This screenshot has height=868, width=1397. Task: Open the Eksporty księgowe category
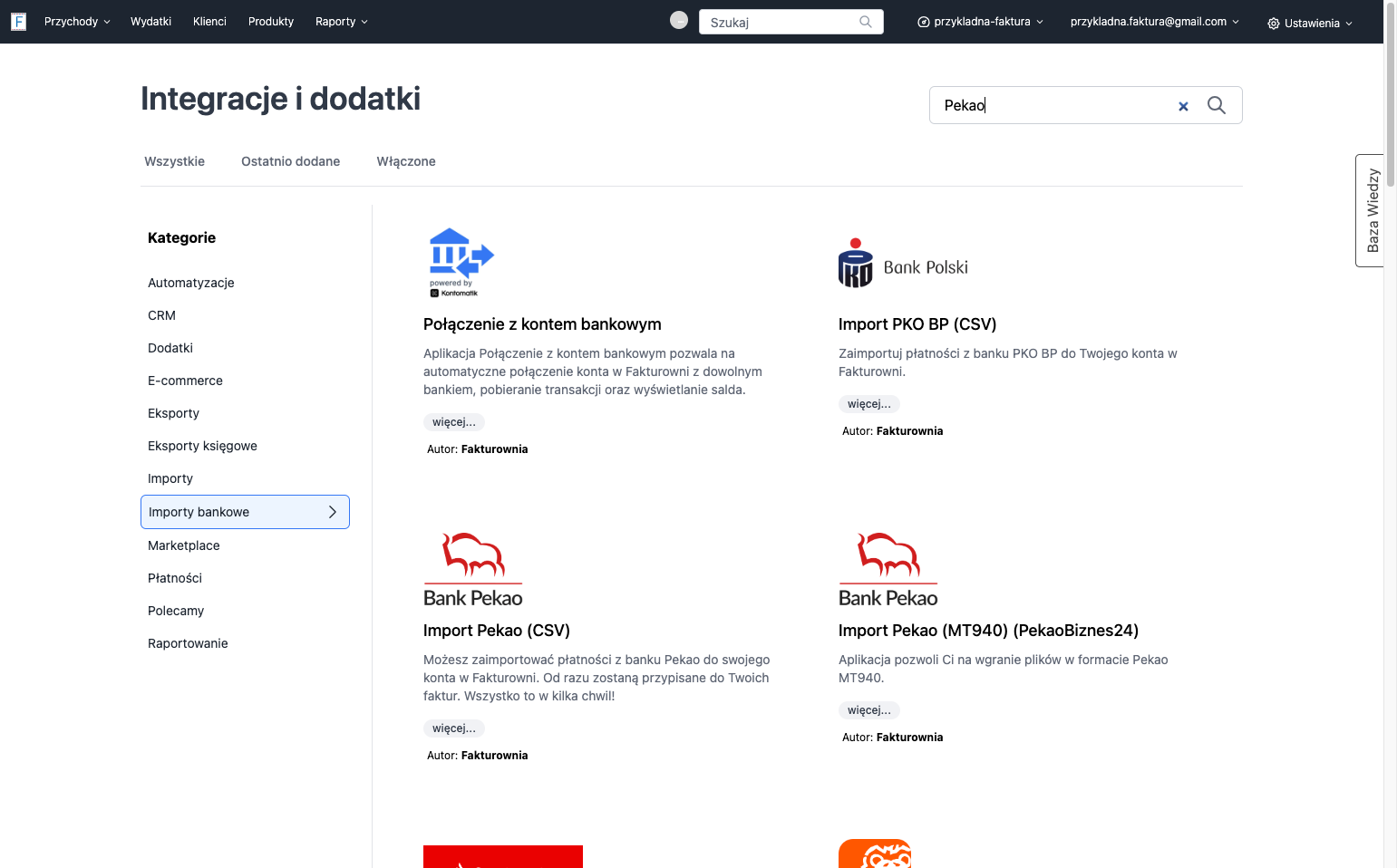click(x=202, y=446)
